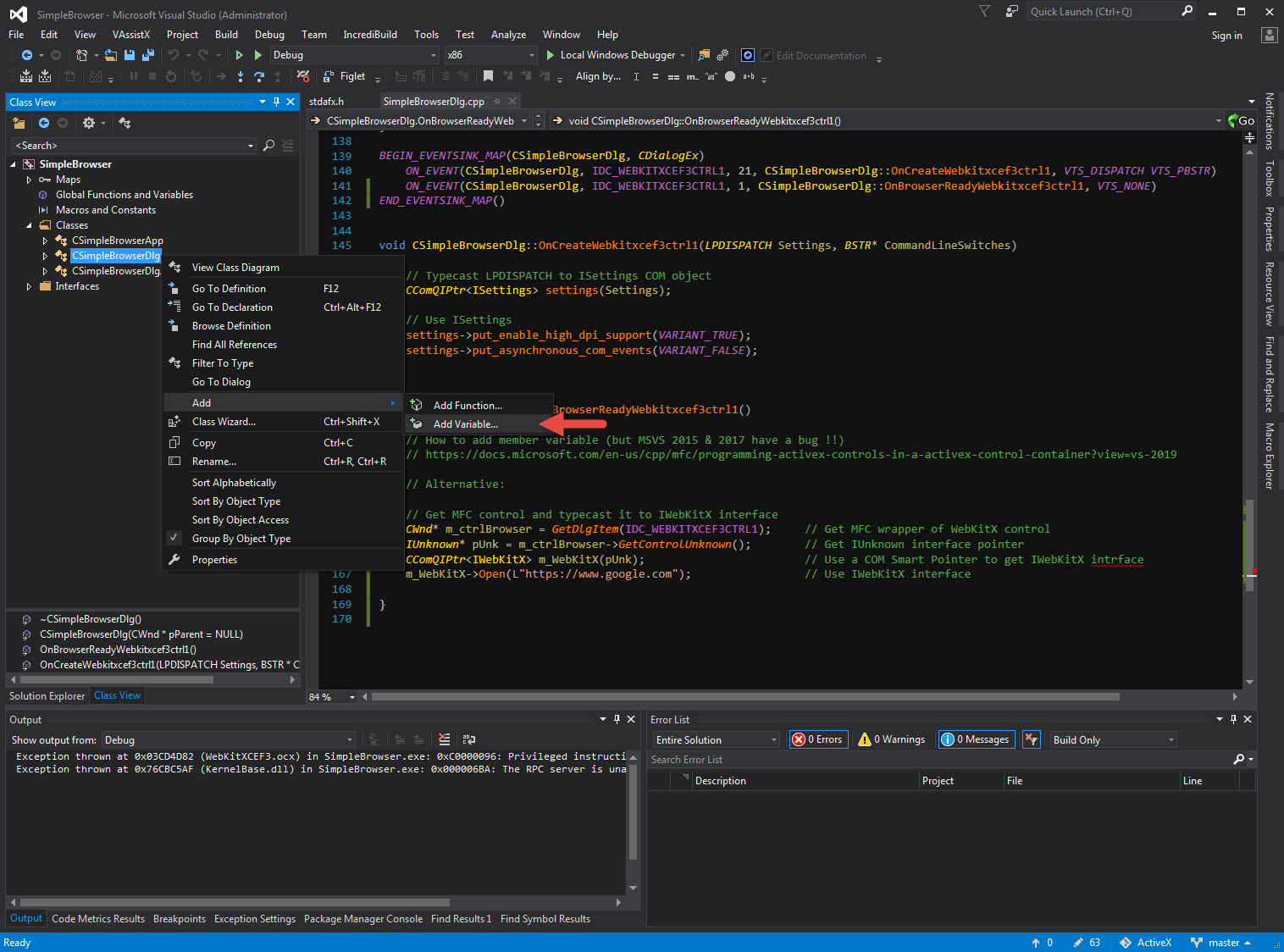Click the notifications filter flag icon

point(984,12)
